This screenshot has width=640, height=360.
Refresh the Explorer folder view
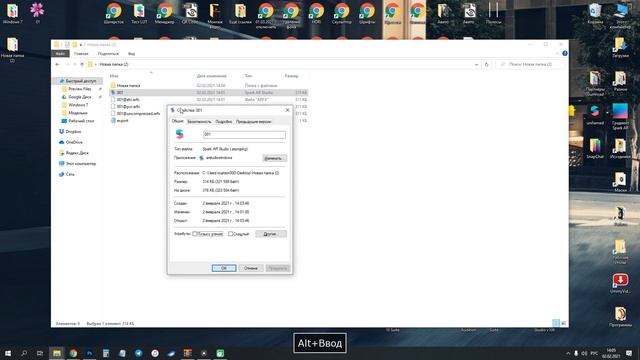(486, 64)
